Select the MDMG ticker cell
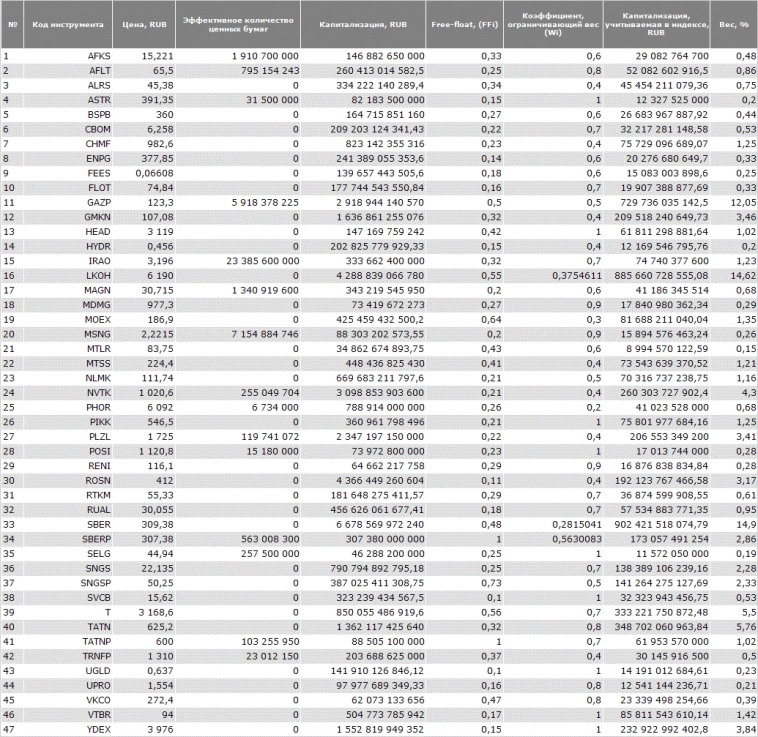Image resolution: width=758 pixels, height=737 pixels. (x=68, y=305)
